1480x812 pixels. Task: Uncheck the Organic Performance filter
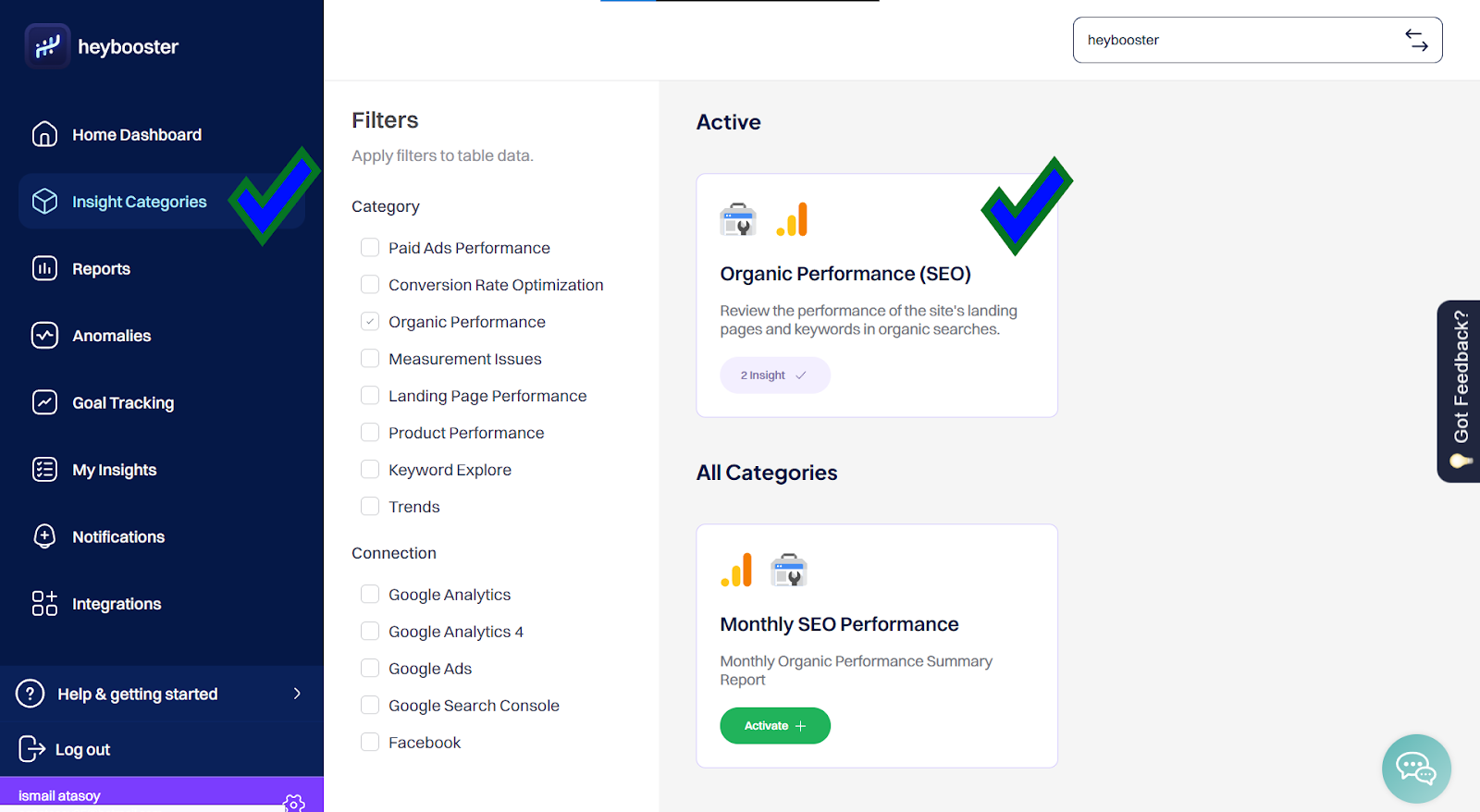[370, 322]
